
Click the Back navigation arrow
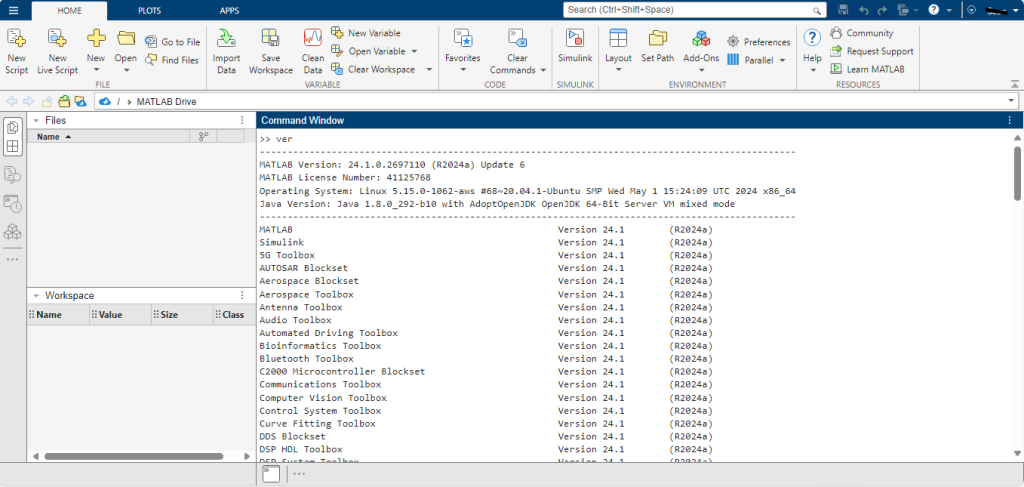pos(11,102)
